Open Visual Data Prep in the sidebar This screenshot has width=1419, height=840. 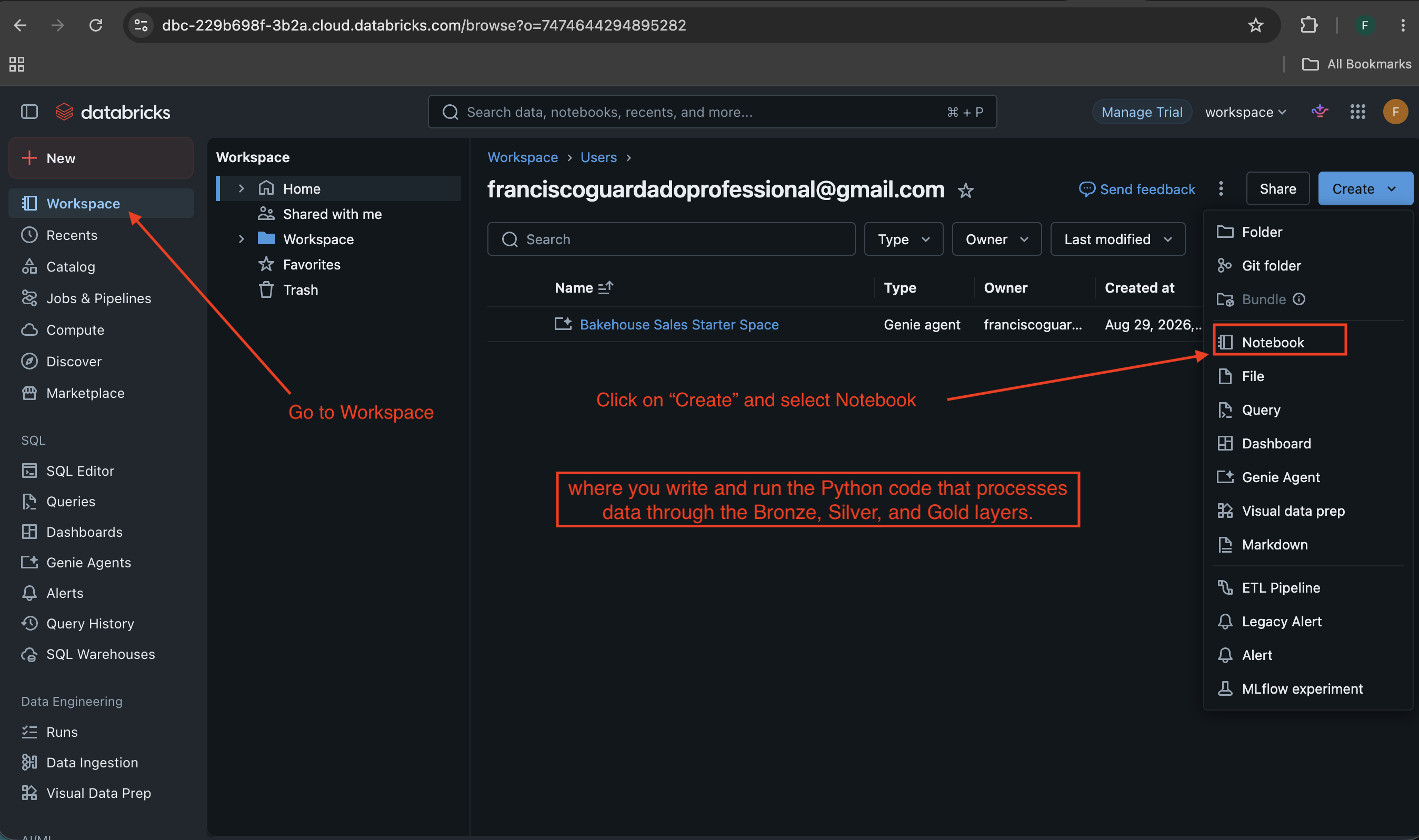(101, 794)
